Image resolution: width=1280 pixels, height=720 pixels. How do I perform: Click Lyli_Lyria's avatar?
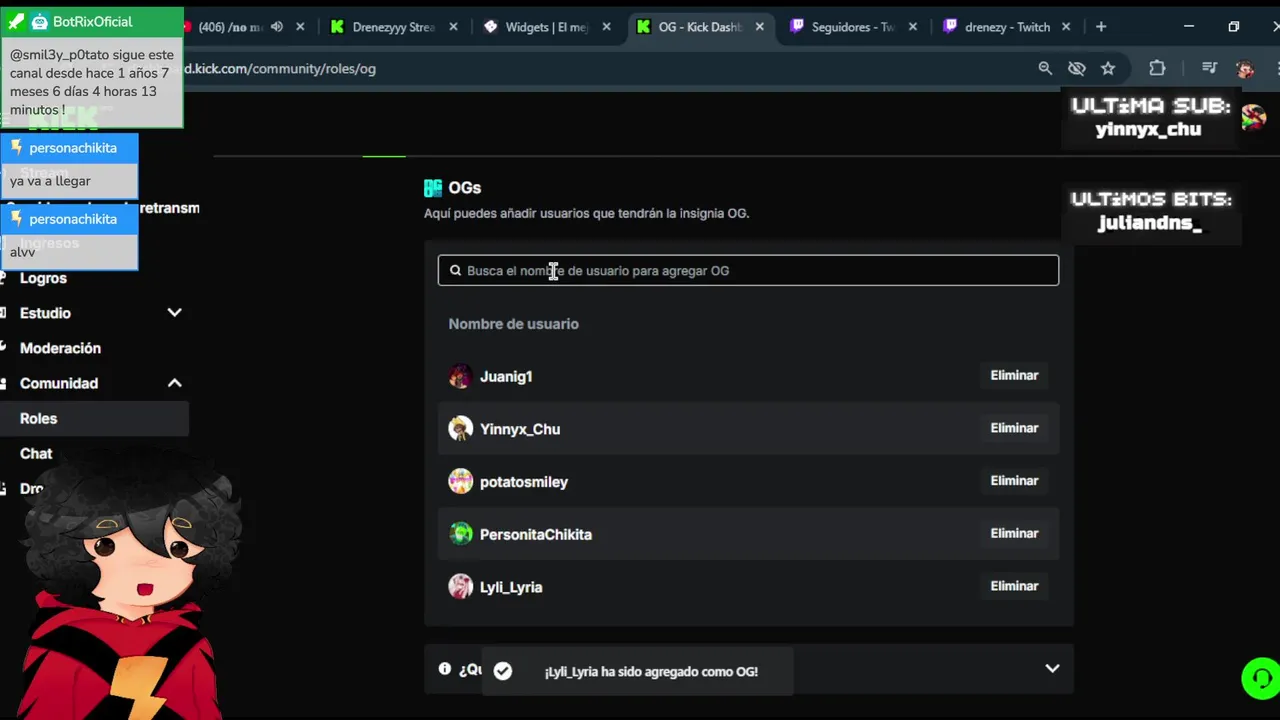click(461, 586)
